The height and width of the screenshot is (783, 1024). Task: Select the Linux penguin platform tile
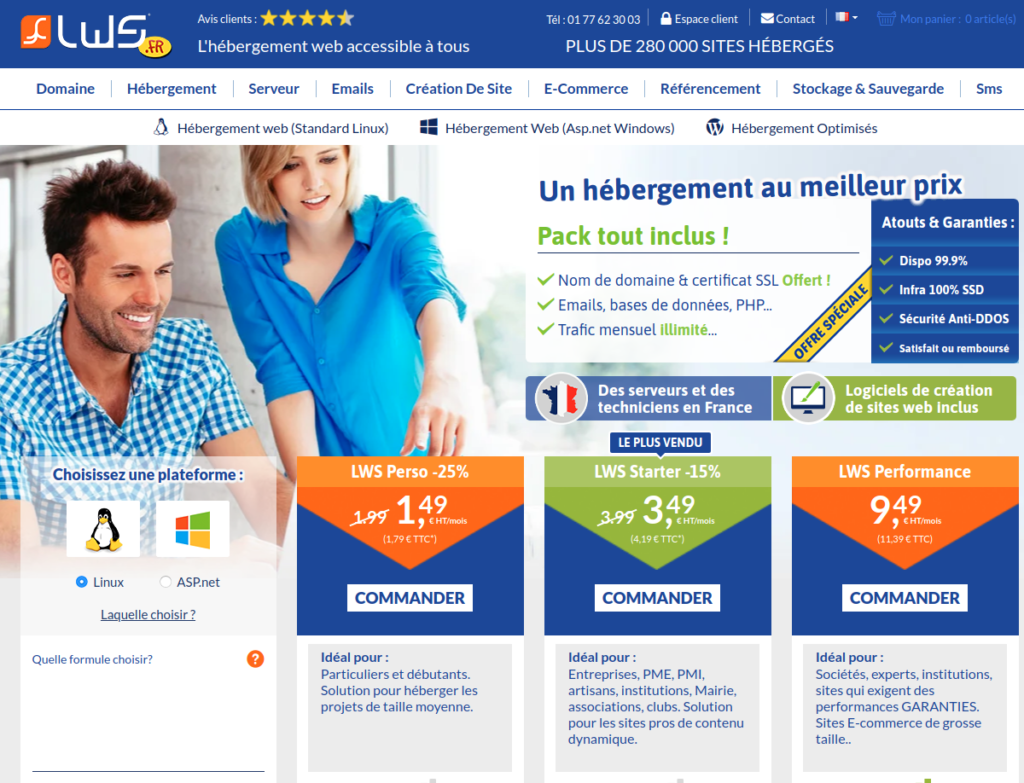tap(103, 529)
